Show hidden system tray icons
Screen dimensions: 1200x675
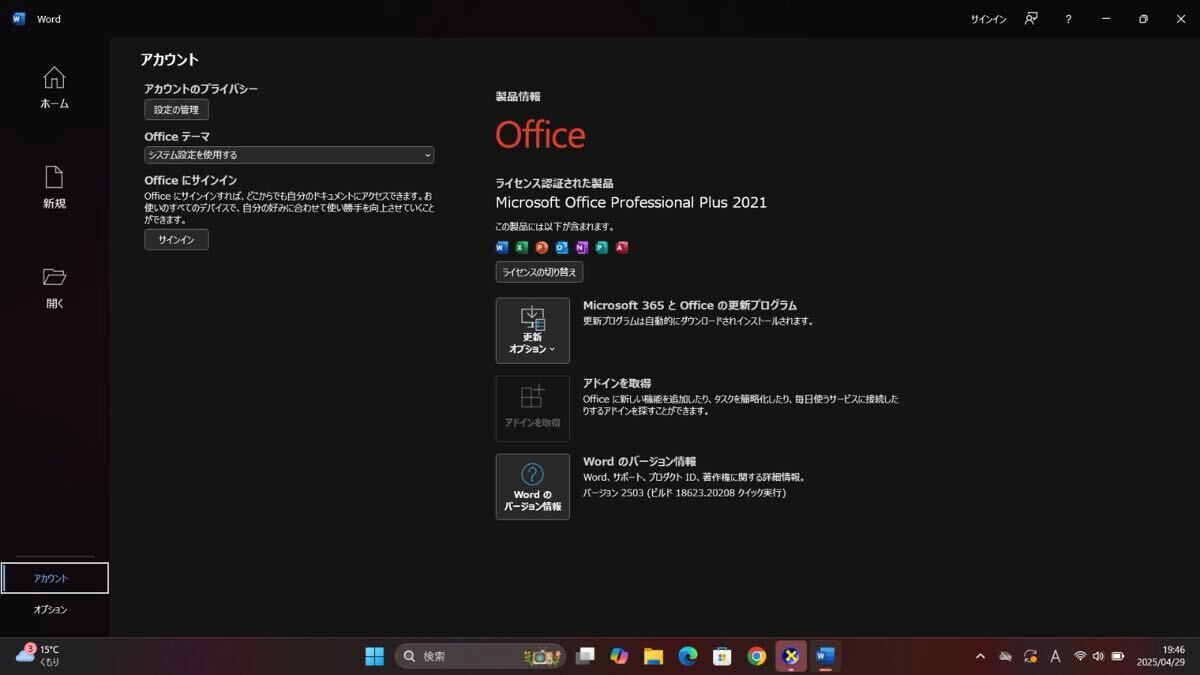[980, 656]
